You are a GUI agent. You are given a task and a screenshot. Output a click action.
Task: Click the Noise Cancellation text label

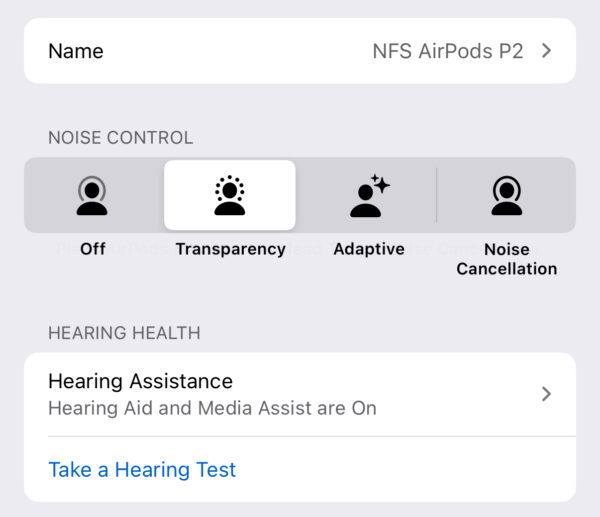click(506, 259)
